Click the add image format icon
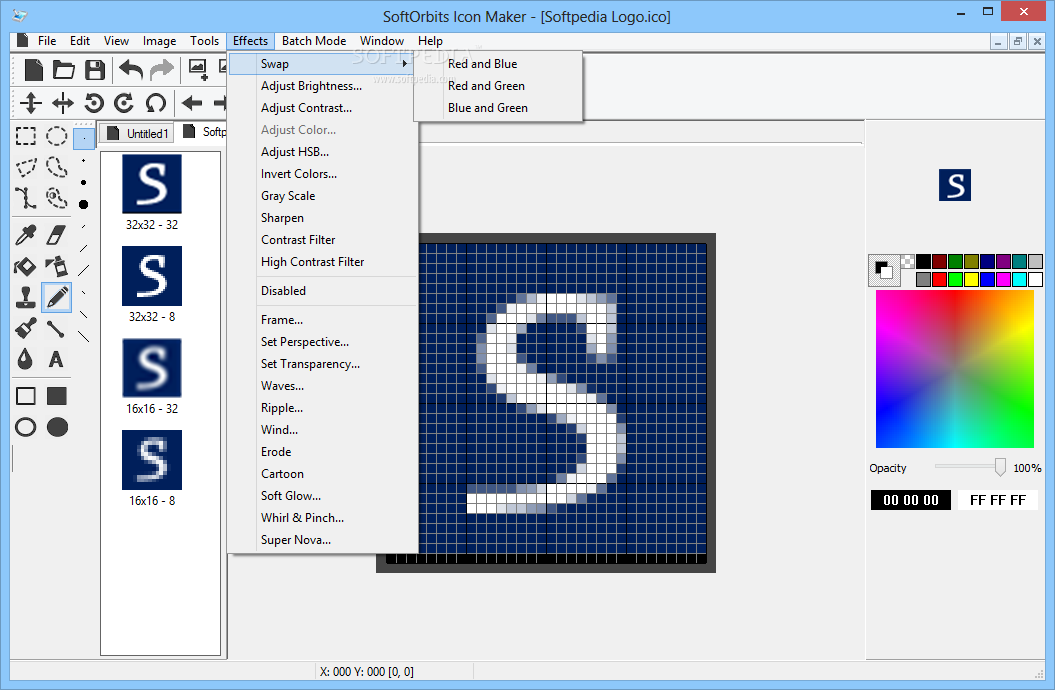Image resolution: width=1055 pixels, height=690 pixels. (197, 69)
